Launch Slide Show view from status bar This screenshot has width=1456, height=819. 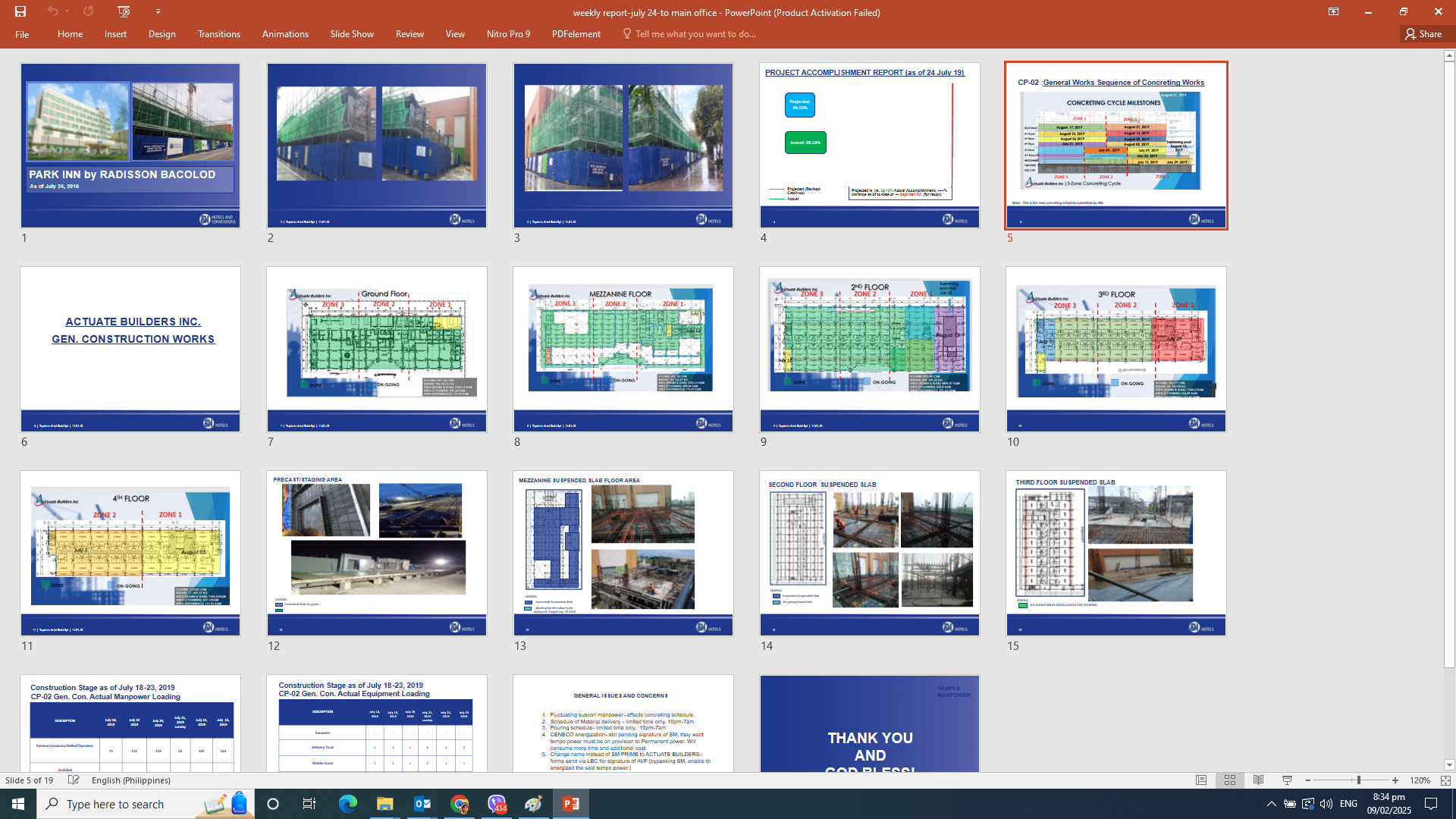click(1287, 780)
